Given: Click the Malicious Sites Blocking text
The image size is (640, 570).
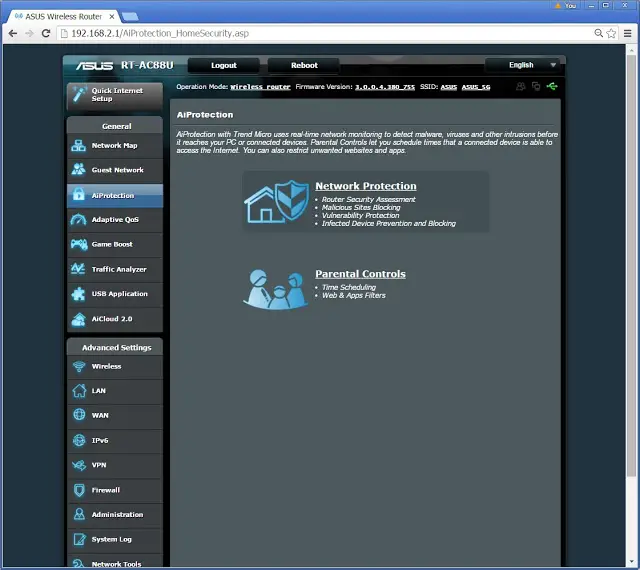Looking at the screenshot, I should click(361, 207).
